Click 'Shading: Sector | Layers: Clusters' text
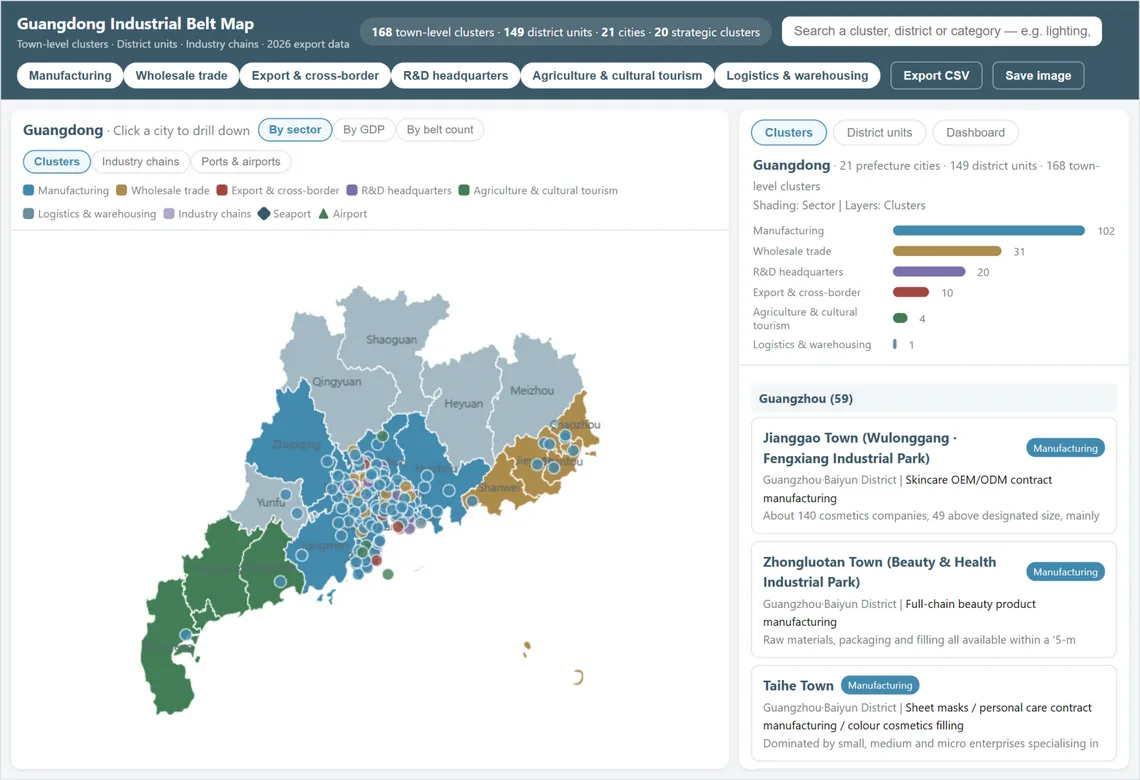 [839, 206]
